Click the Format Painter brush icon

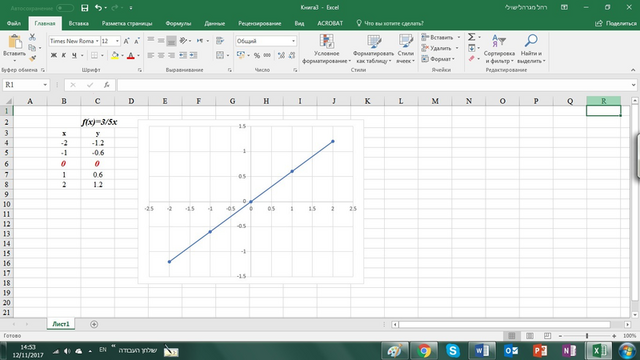click(x=32, y=59)
